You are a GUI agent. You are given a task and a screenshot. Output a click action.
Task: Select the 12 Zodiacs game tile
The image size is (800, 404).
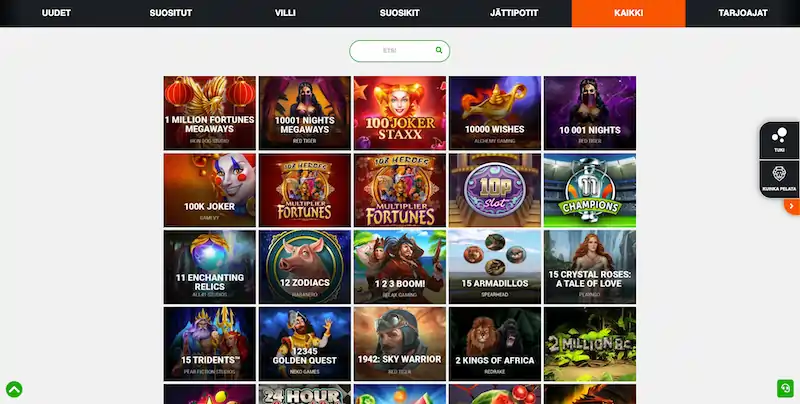tap(305, 267)
